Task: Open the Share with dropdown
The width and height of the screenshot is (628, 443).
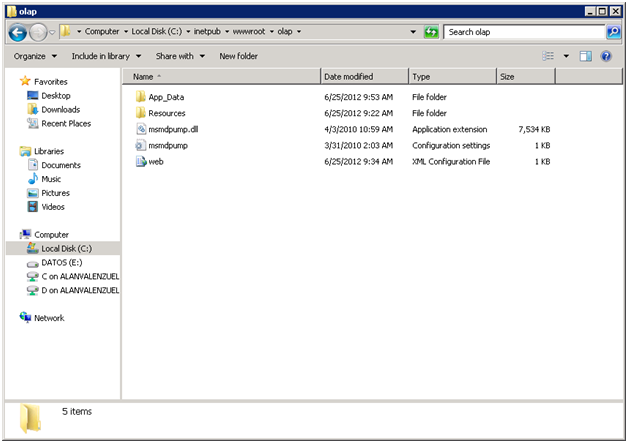Action: 179,56
